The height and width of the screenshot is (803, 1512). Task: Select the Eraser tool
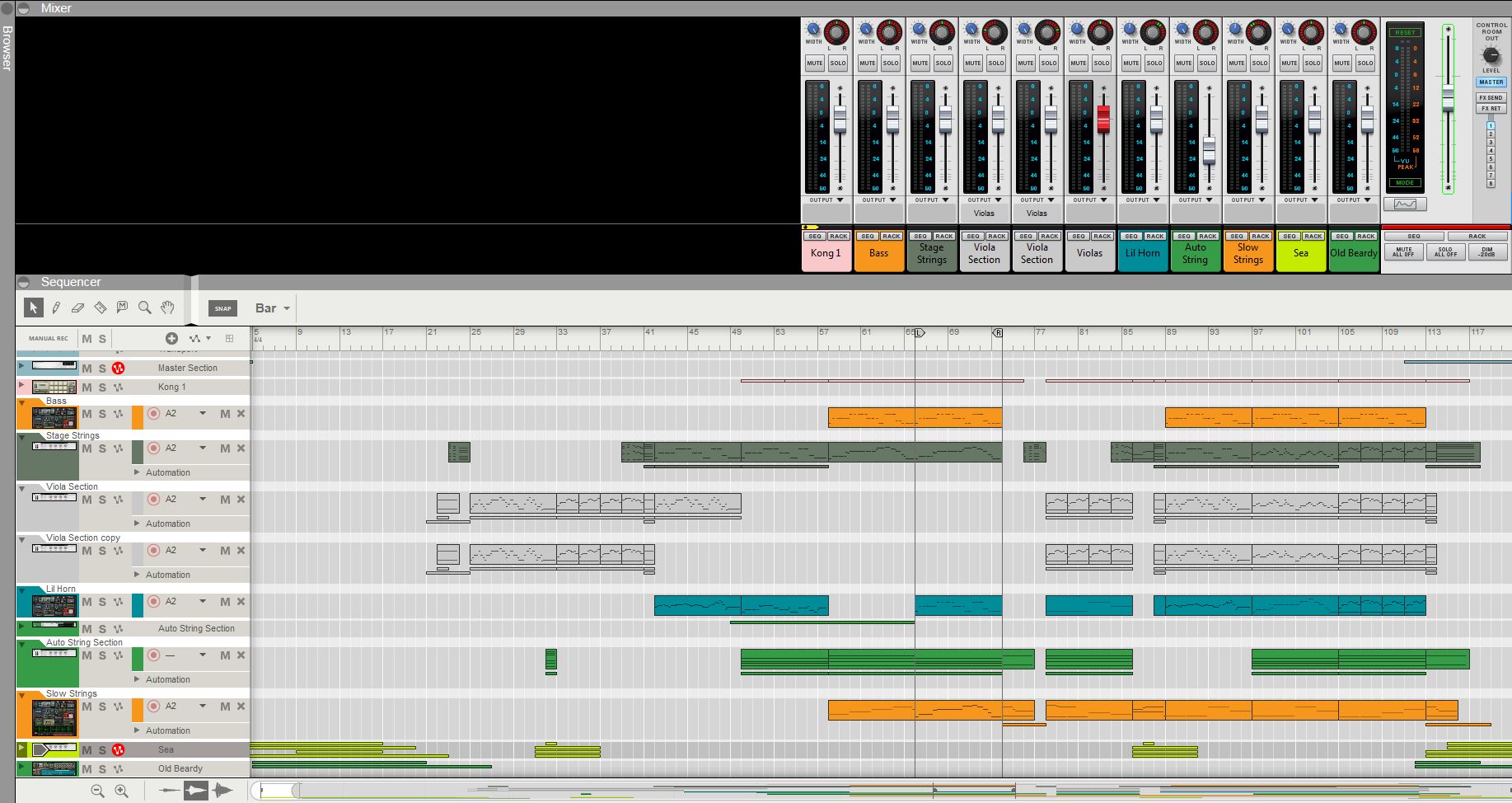coord(78,308)
